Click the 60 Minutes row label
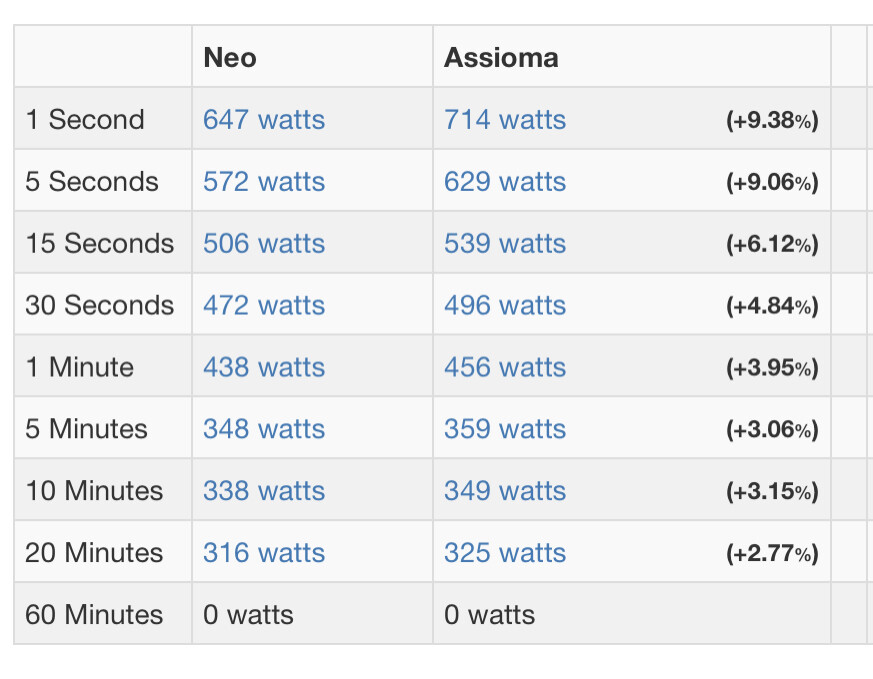Viewport: 873px width, 679px height. pyautogui.click(x=94, y=614)
